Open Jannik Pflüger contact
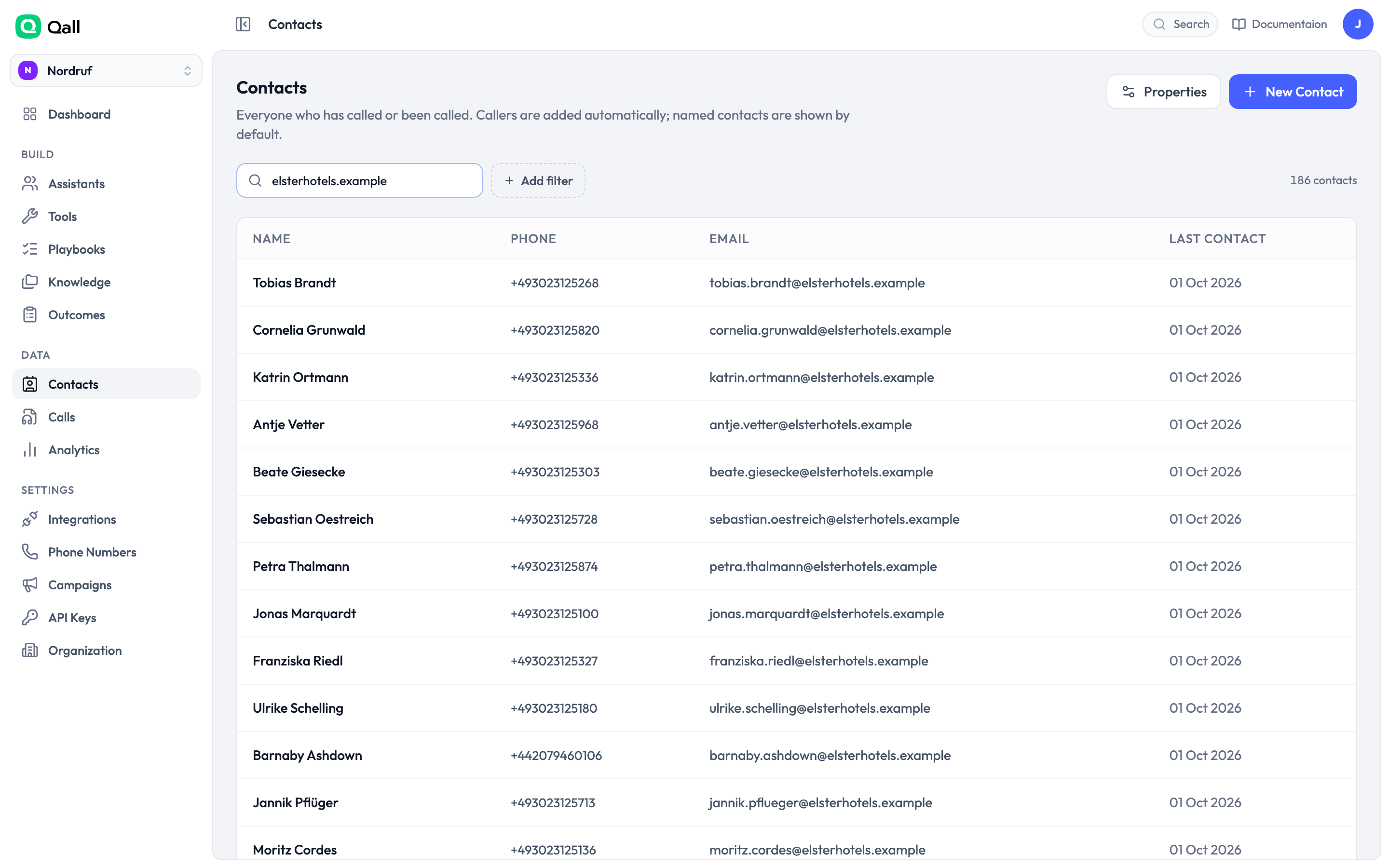Screen dimensions: 1389x868 click(x=797, y=802)
